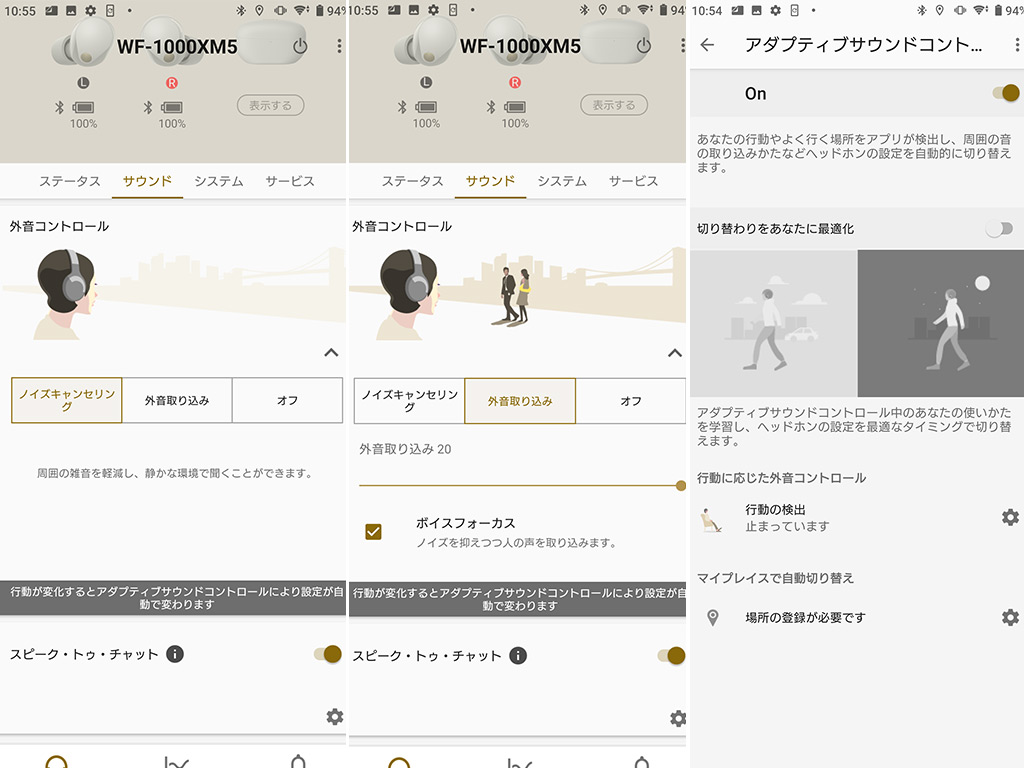
Task: Open the 場所の登録が必要です row
Action: (857, 617)
